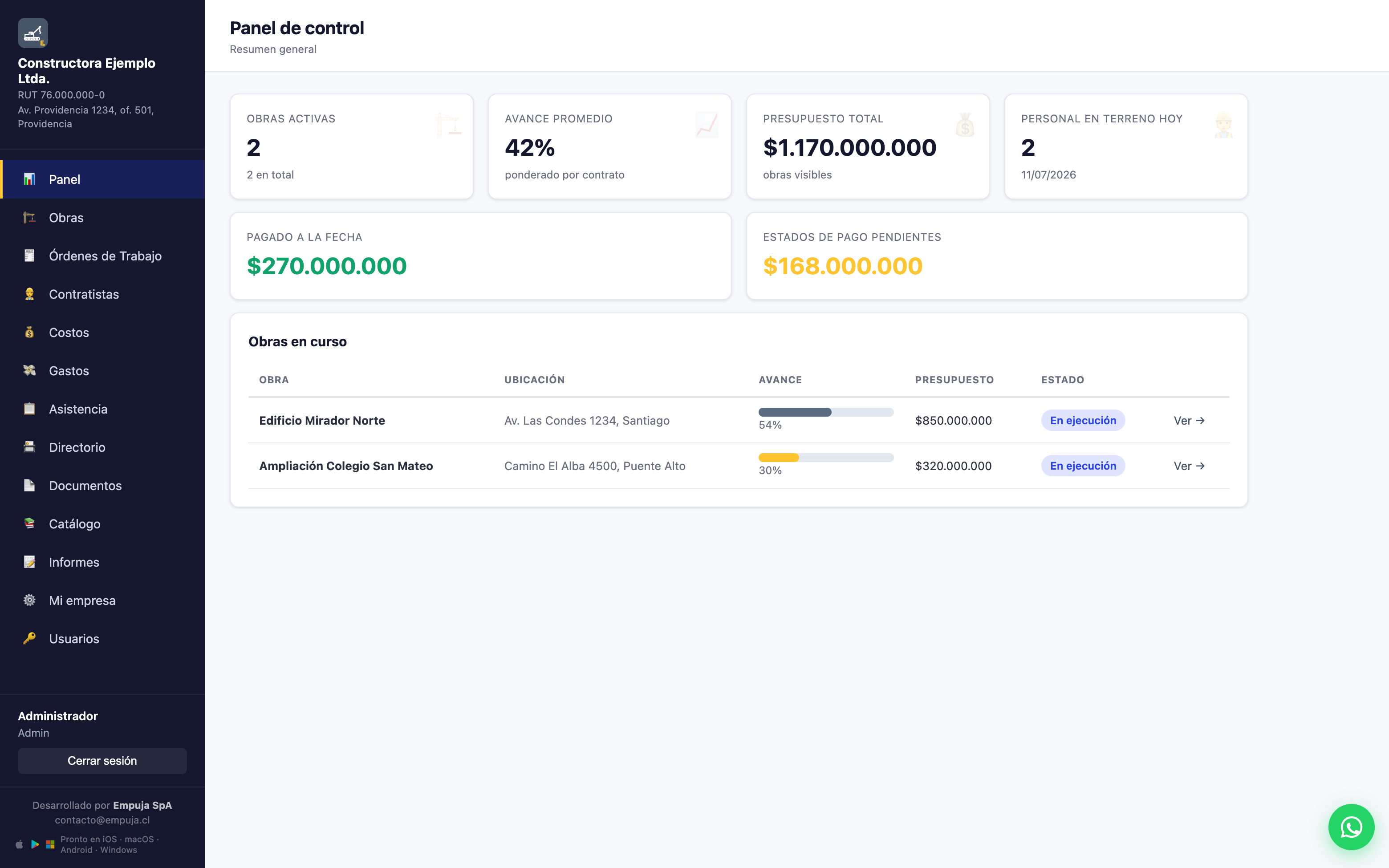Click the Administrador user name
Screen dimensions: 1389x868
click(x=58, y=716)
